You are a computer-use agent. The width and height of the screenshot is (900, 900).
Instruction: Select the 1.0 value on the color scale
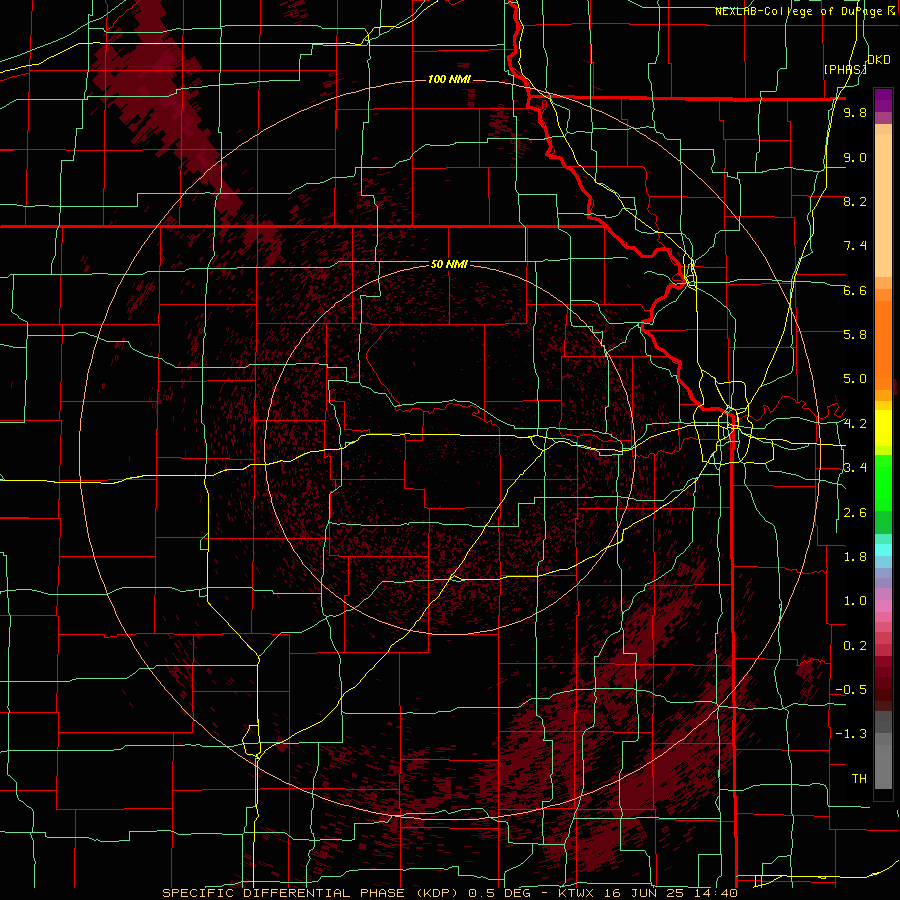(855, 601)
